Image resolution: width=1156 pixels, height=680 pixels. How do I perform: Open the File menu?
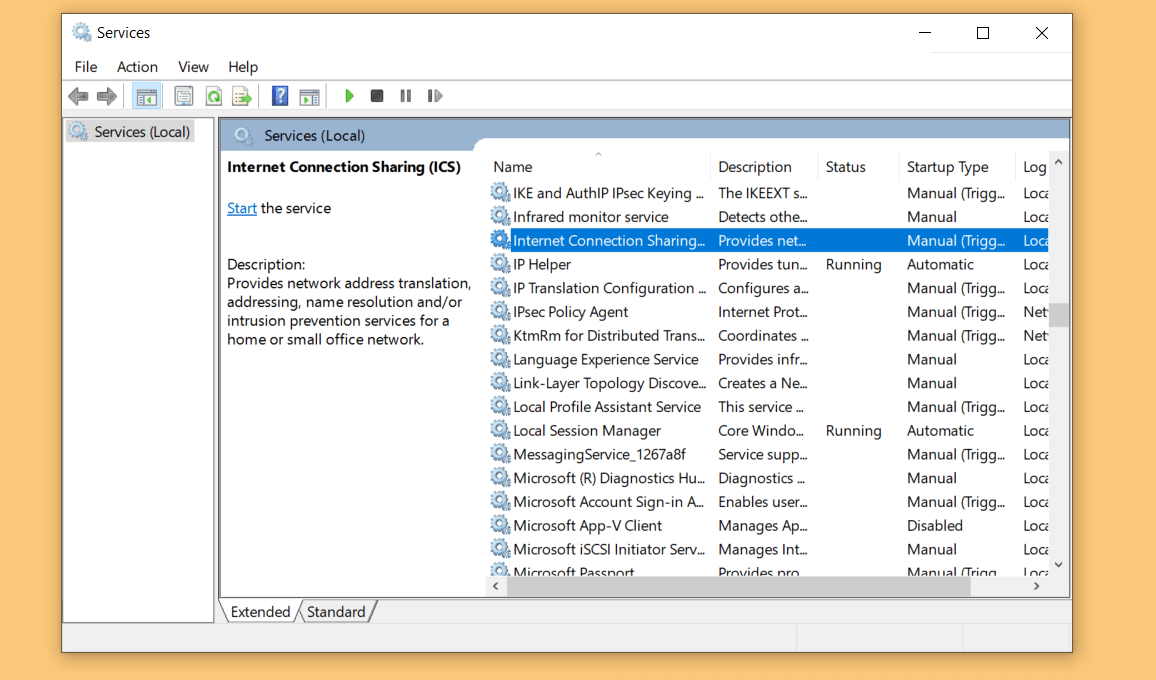click(x=86, y=66)
